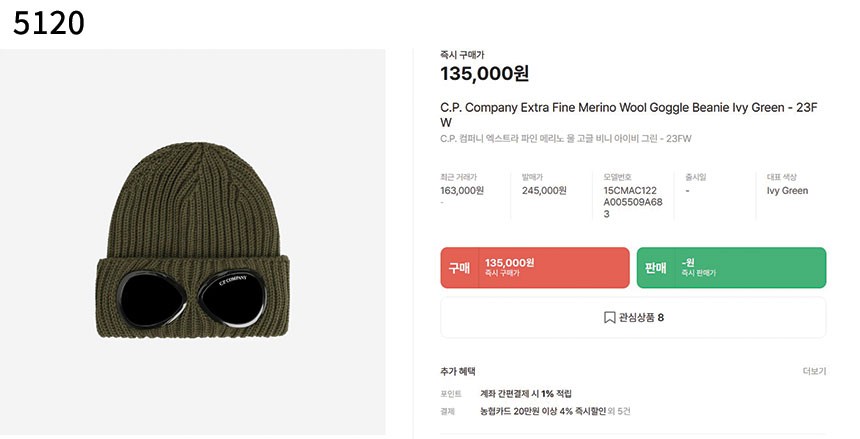This screenshot has height=439, width=860.
Task: Click the 135,000원 instant buy price heading
Action: [484, 74]
